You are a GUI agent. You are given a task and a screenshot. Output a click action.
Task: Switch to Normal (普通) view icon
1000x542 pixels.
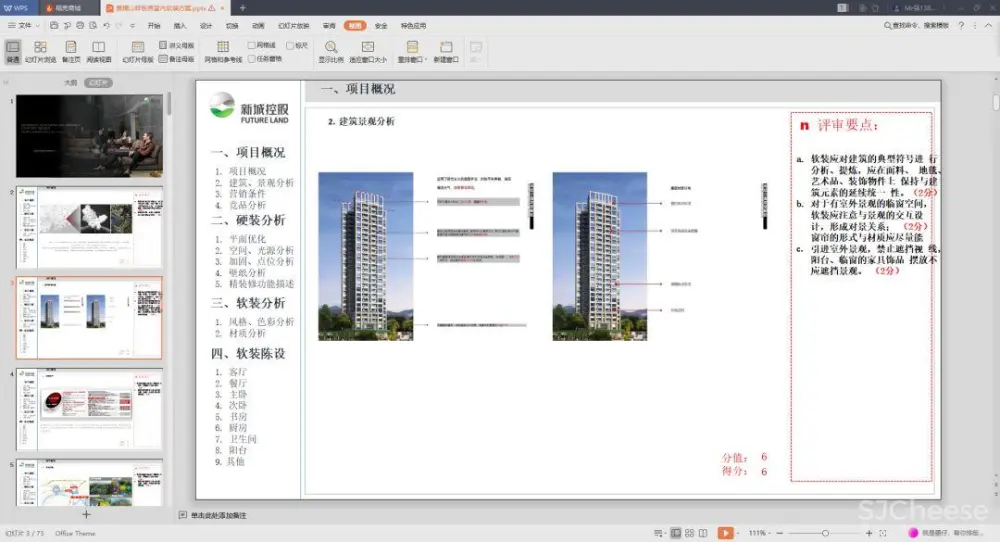[x=13, y=51]
